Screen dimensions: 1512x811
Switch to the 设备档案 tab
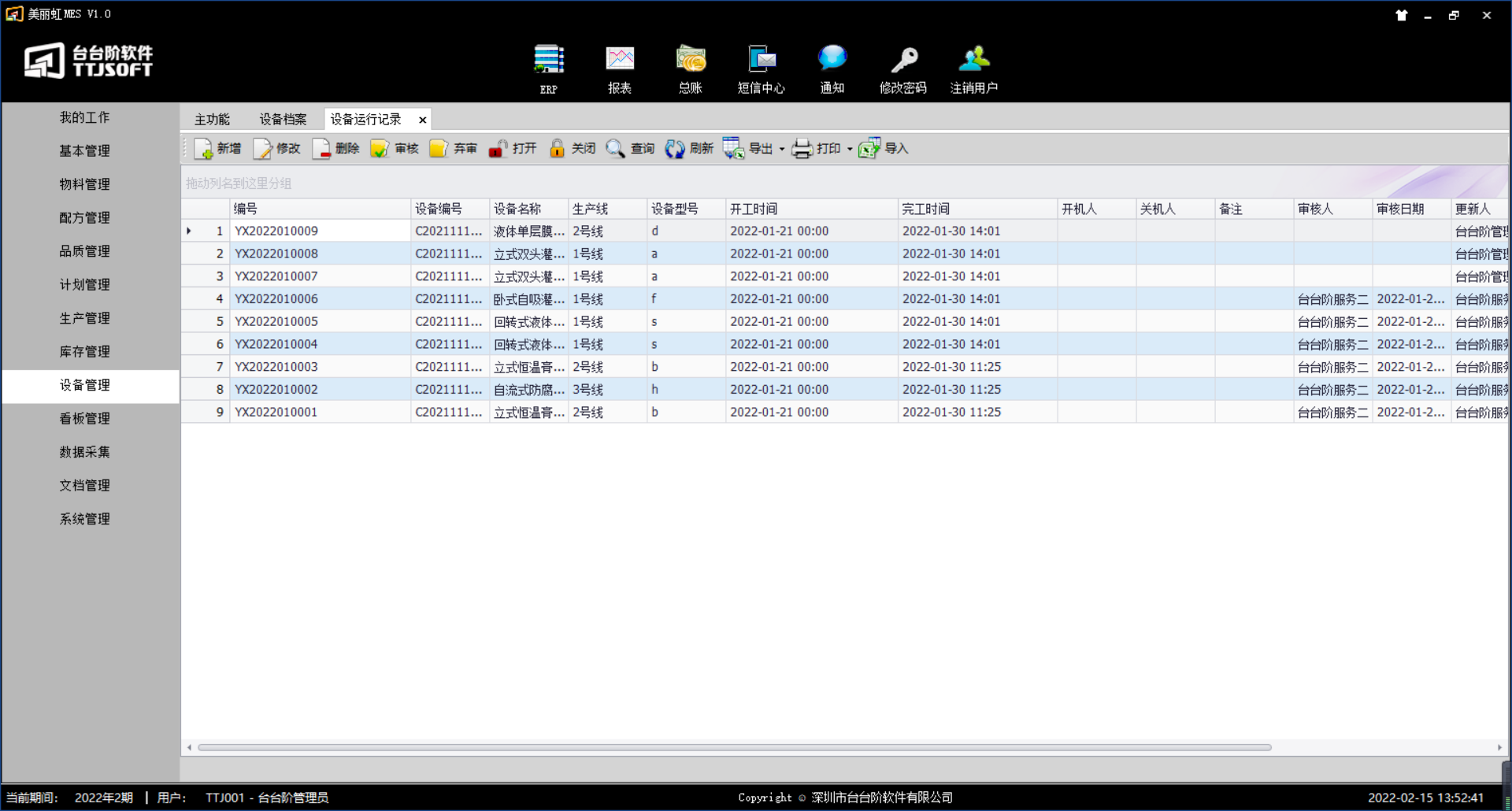tap(283, 120)
